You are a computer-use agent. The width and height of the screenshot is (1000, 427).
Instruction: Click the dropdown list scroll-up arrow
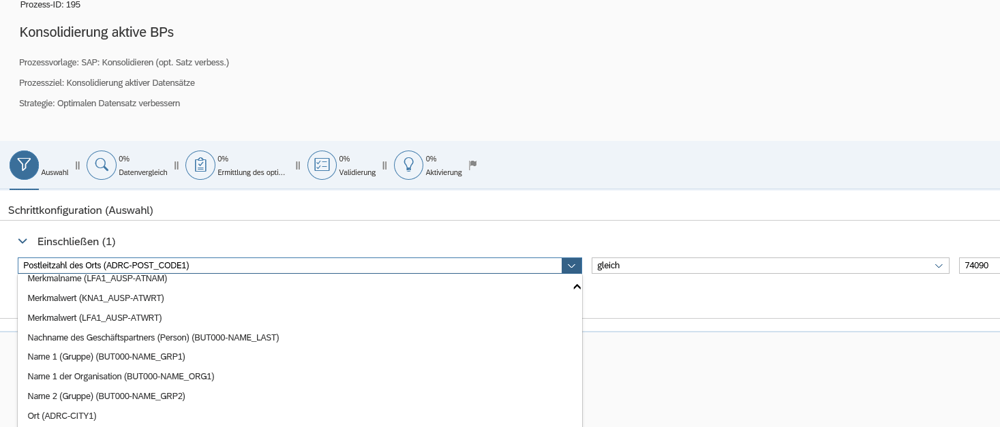click(577, 287)
